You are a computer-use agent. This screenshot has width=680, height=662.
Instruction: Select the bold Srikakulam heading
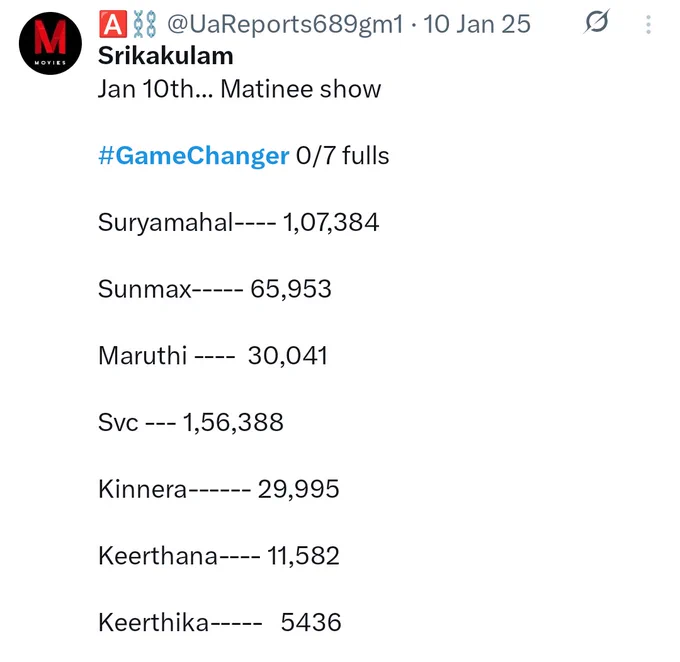pyautogui.click(x=166, y=56)
